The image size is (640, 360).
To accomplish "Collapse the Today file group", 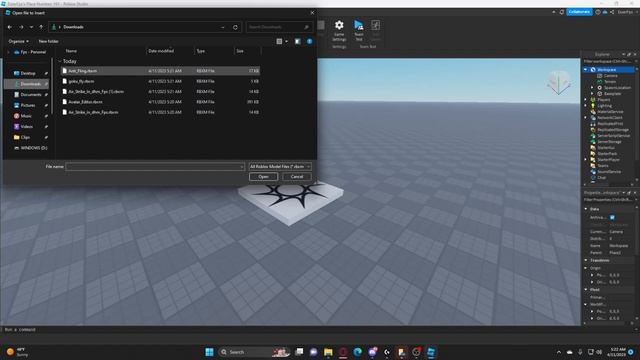I will click(x=60, y=61).
